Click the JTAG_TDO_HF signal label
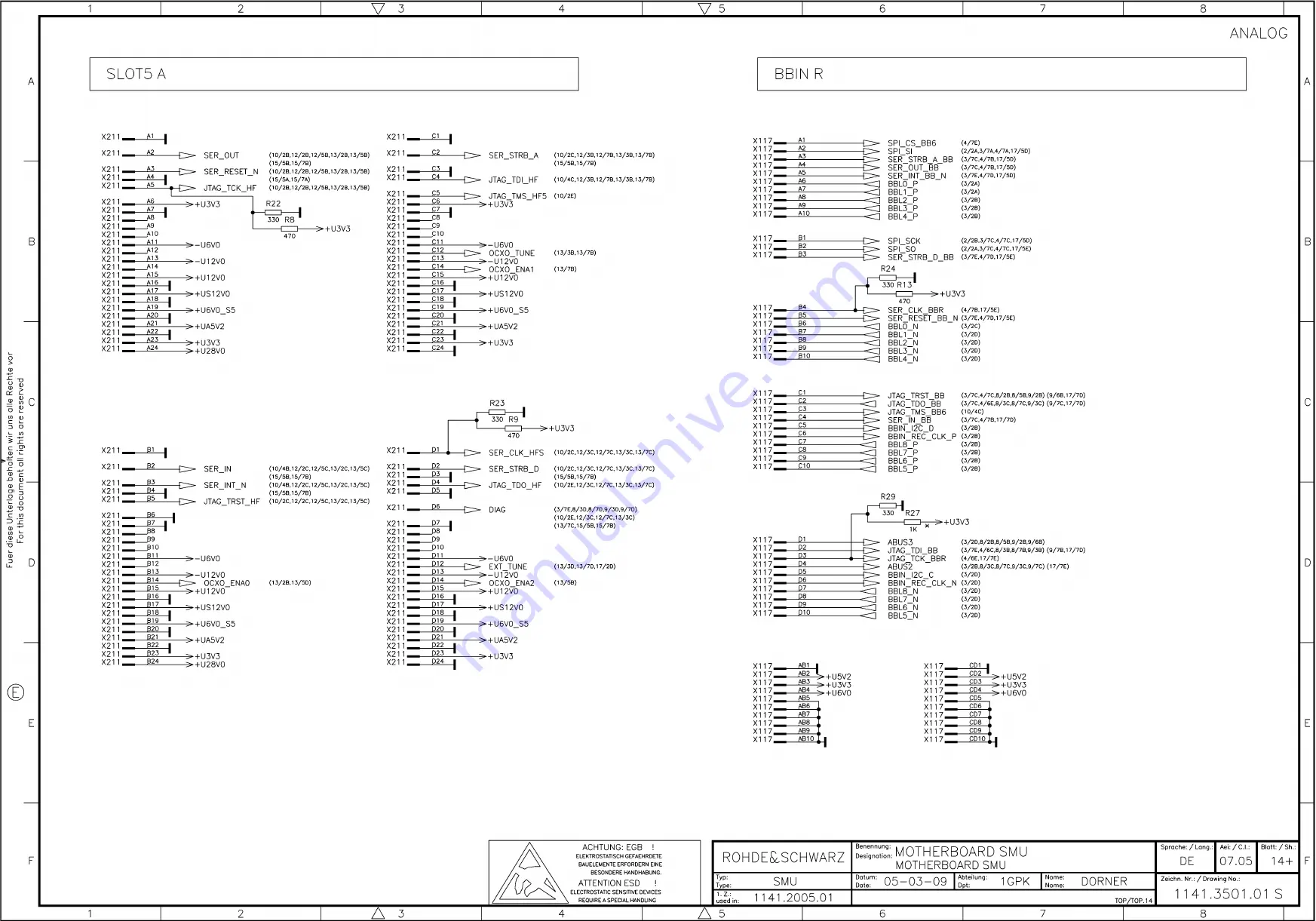Image resolution: width=1316 pixels, height=921 pixels. [515, 486]
